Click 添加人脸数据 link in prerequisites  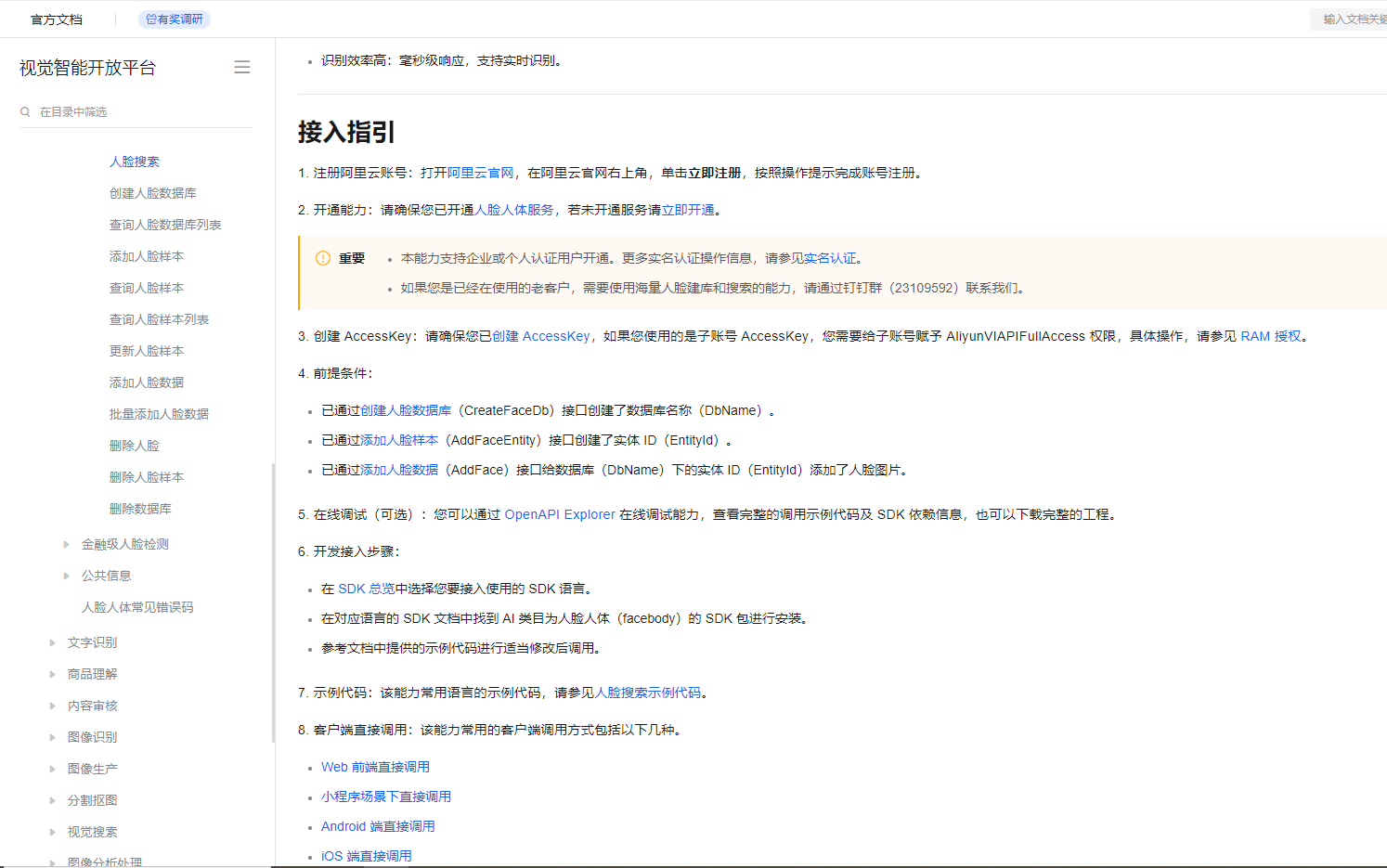(399, 470)
